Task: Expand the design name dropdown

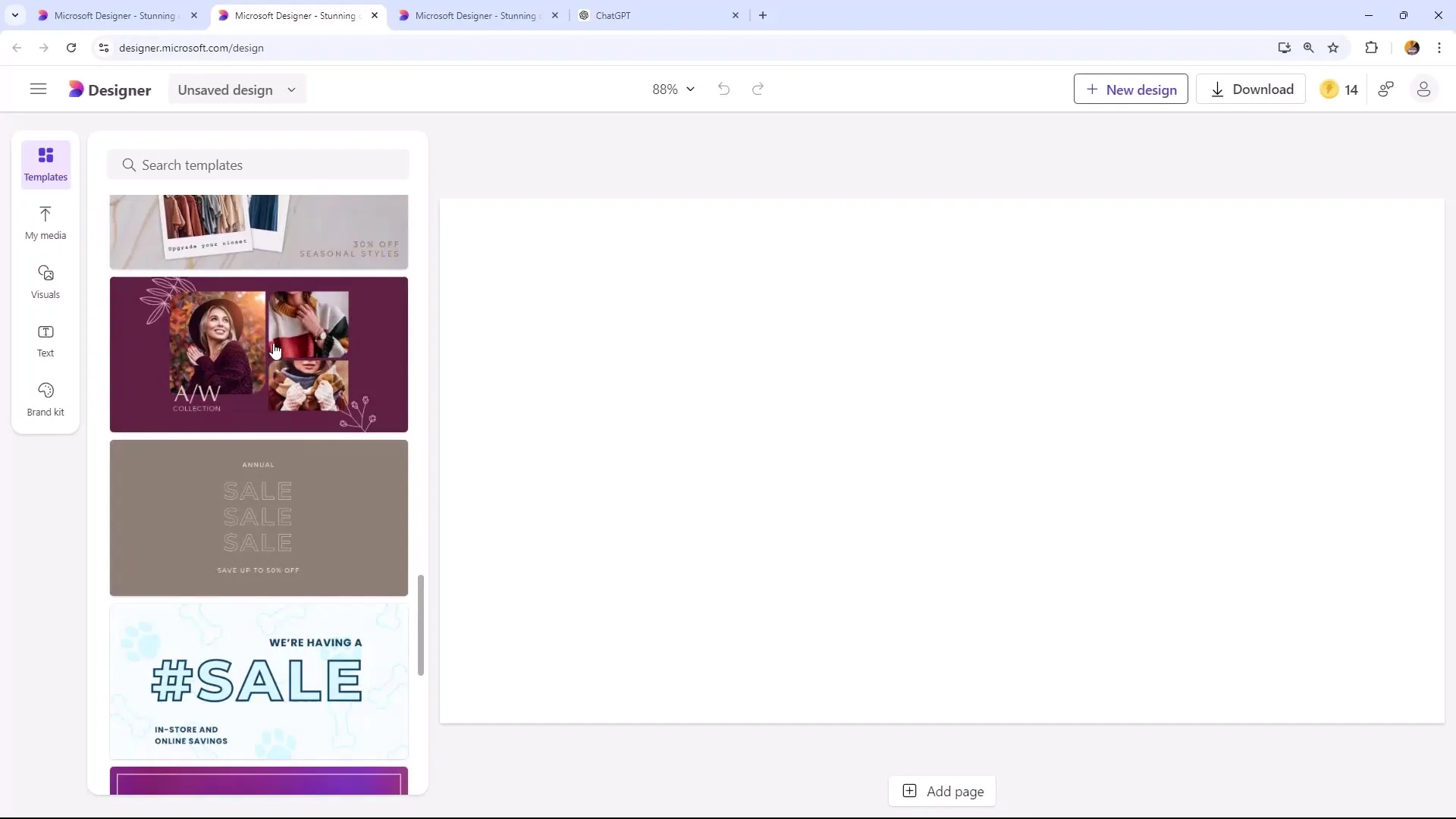Action: (291, 90)
